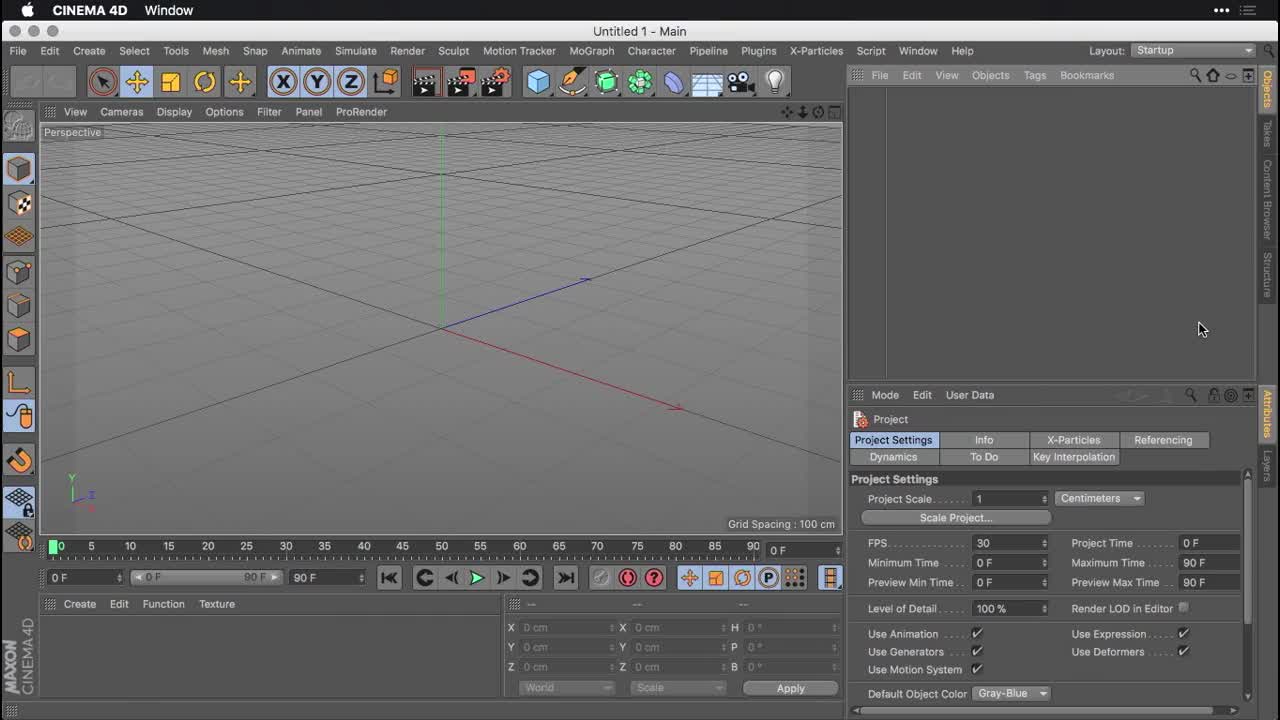The height and width of the screenshot is (720, 1280).
Task: Click the Apply button in coordinates panel
Action: click(790, 688)
